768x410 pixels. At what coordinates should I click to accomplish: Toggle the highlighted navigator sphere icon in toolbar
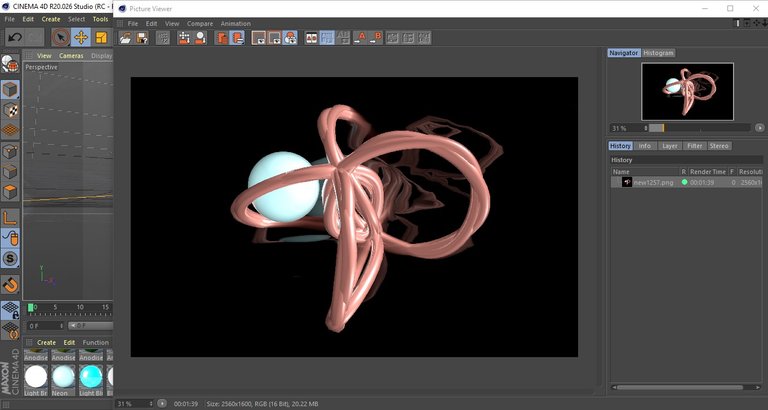click(290, 38)
